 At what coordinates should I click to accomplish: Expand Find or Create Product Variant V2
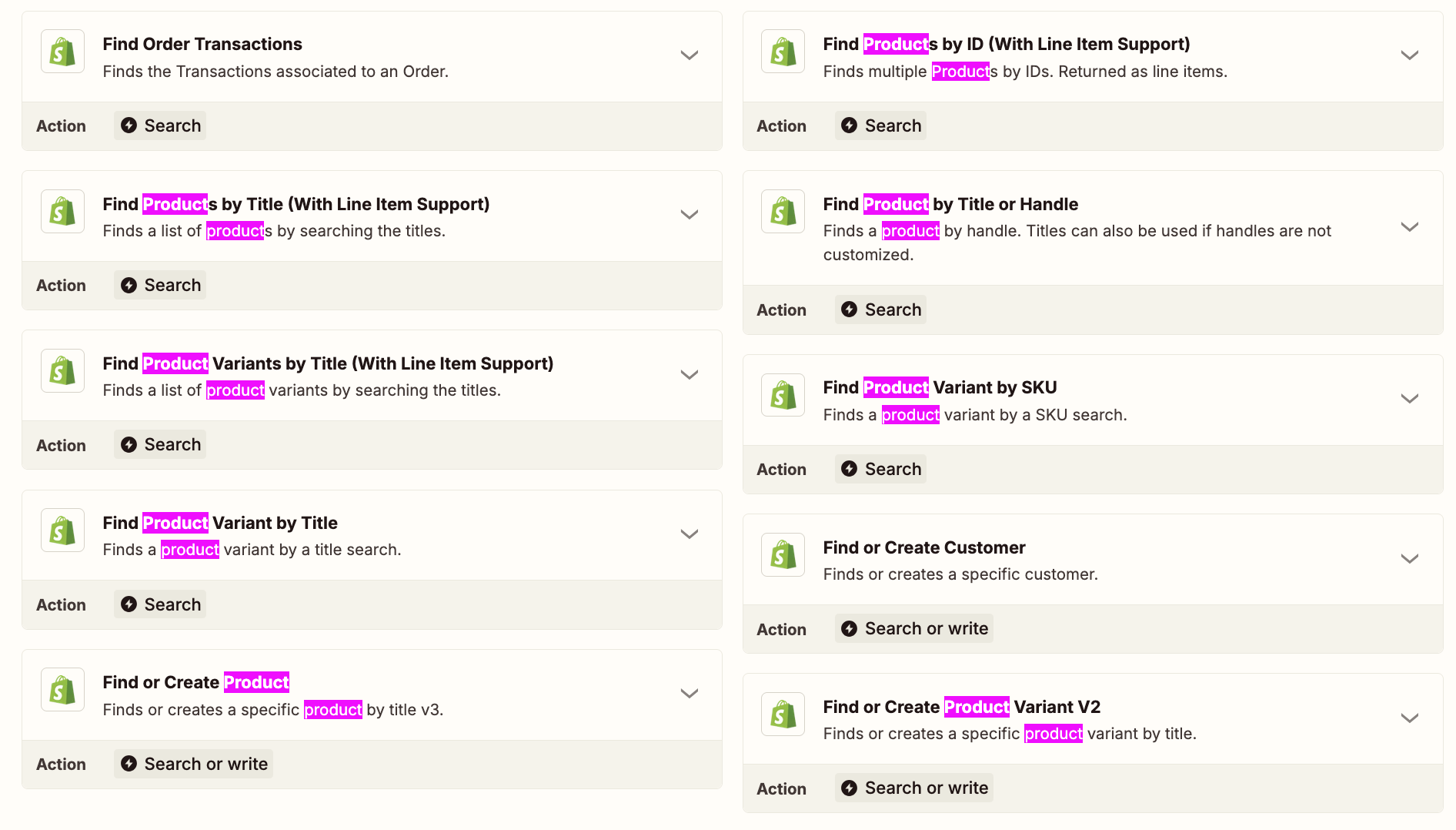(x=1410, y=718)
